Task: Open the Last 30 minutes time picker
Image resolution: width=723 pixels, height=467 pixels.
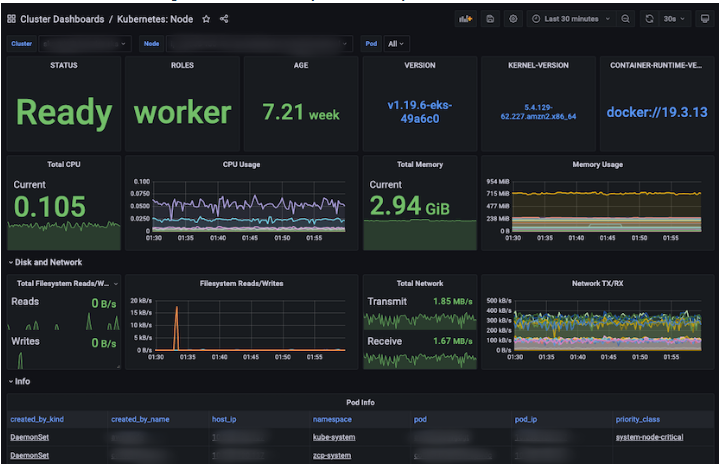Action: click(571, 19)
